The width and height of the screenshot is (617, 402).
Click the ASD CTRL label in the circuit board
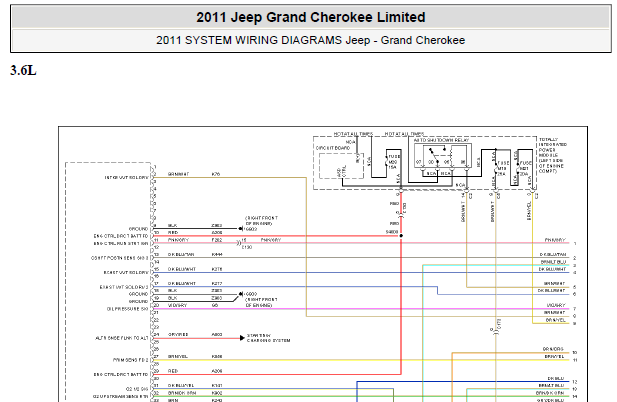[x=341, y=172]
